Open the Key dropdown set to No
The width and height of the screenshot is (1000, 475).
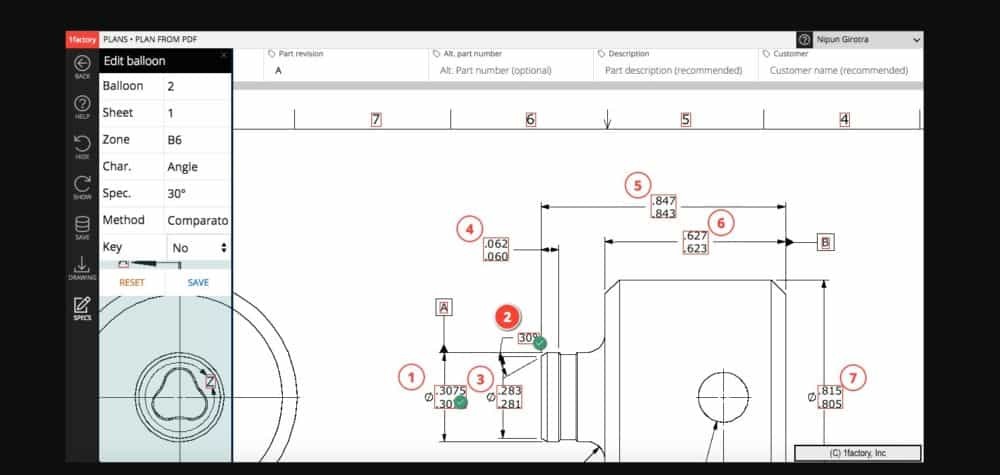(x=198, y=247)
